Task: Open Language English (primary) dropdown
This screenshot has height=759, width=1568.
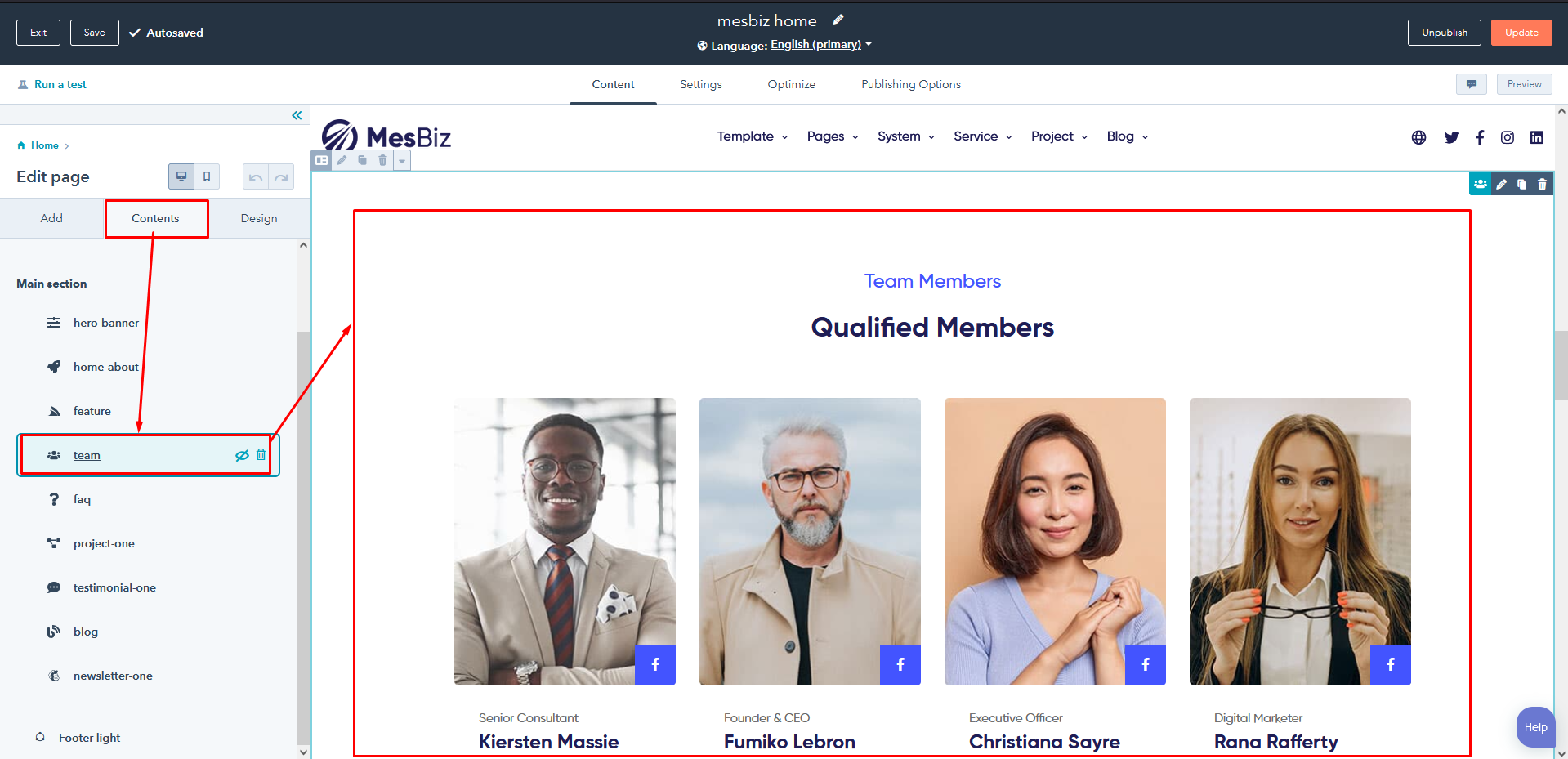Action: point(820,45)
